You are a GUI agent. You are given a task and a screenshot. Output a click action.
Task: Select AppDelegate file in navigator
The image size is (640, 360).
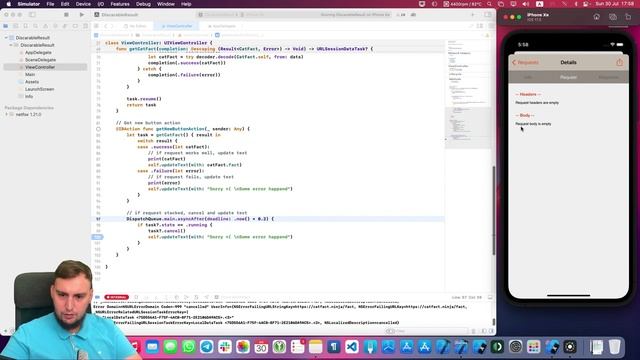point(38,53)
